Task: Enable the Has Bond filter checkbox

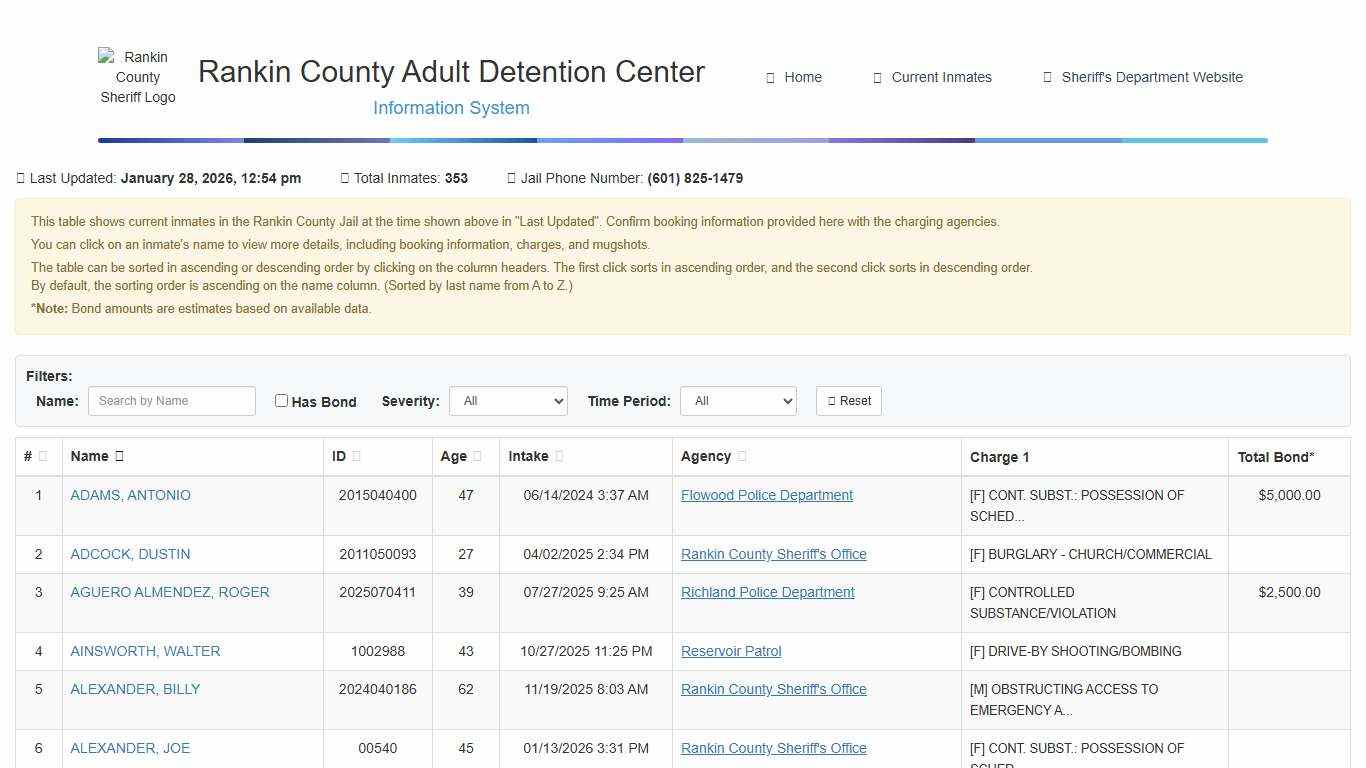Action: [281, 400]
